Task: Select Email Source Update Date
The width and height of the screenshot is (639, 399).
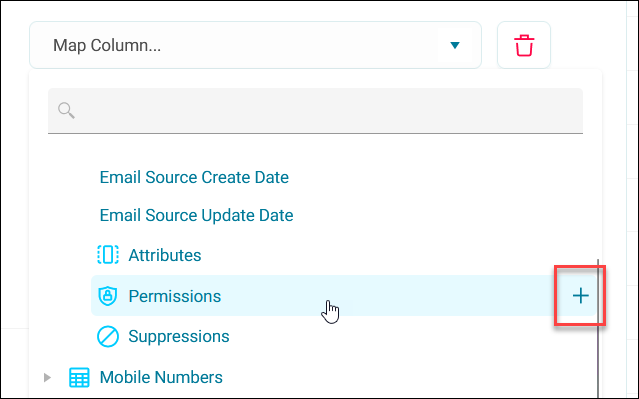Action: click(x=196, y=215)
